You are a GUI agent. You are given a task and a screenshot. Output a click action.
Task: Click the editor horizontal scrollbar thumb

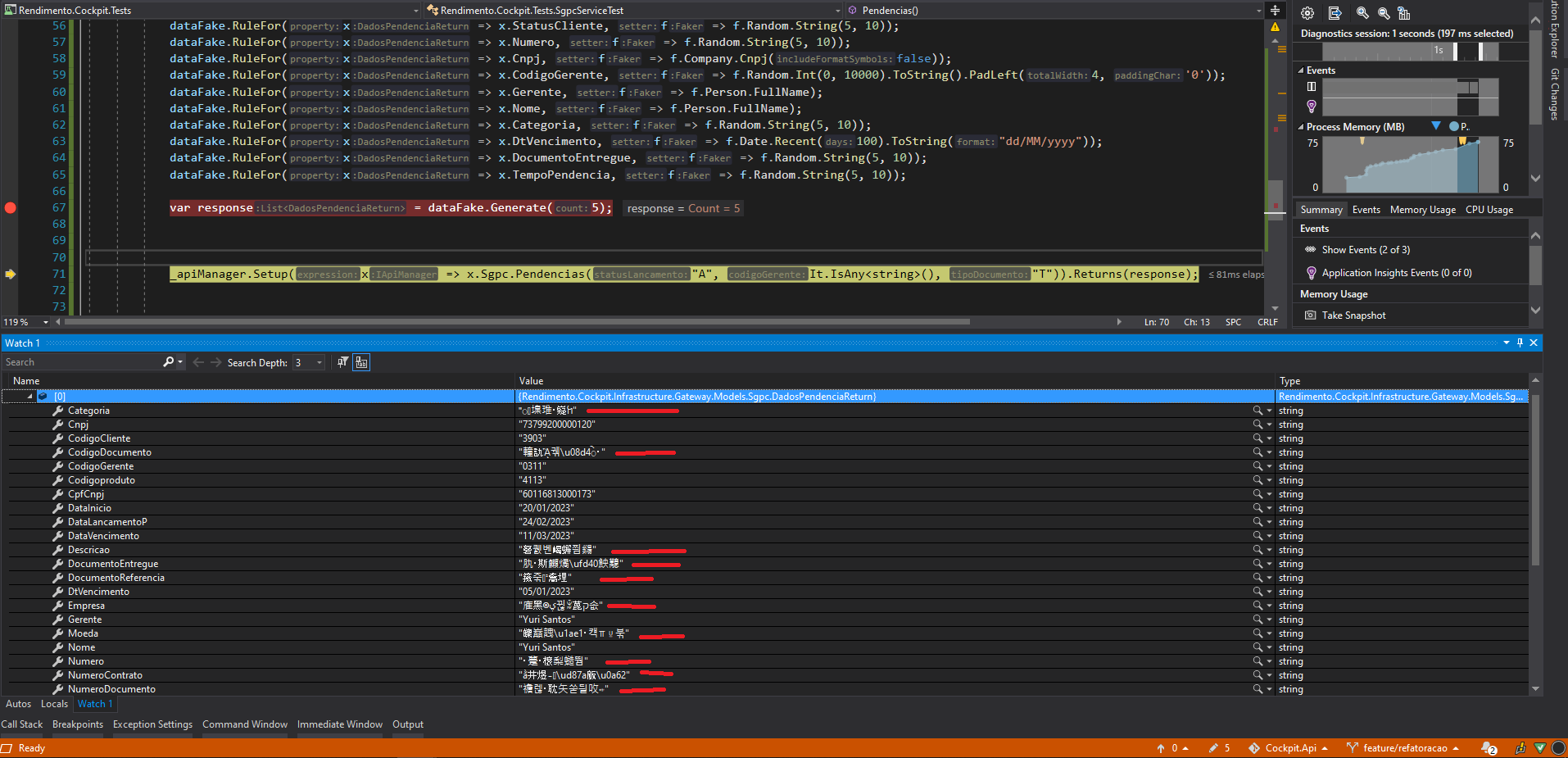pyautogui.click(x=517, y=322)
